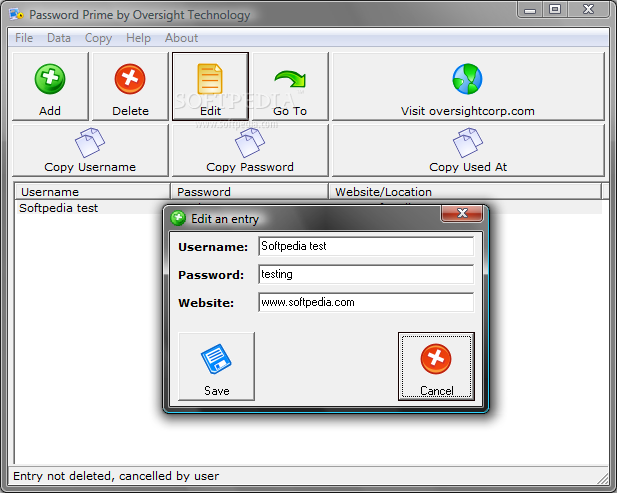This screenshot has width=617, height=493.
Task: Save the entry with the floppy disk button
Action: 216,366
